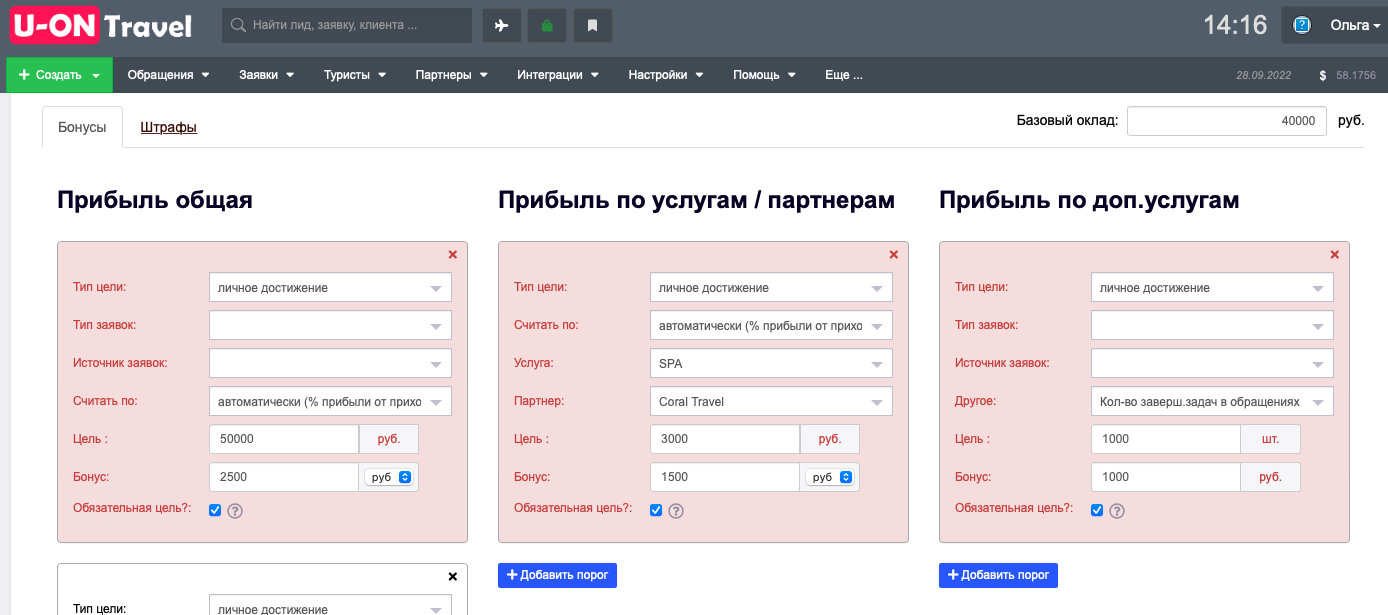Toggle Обязательная цель checkbox in доп.услугам

click(x=1097, y=510)
